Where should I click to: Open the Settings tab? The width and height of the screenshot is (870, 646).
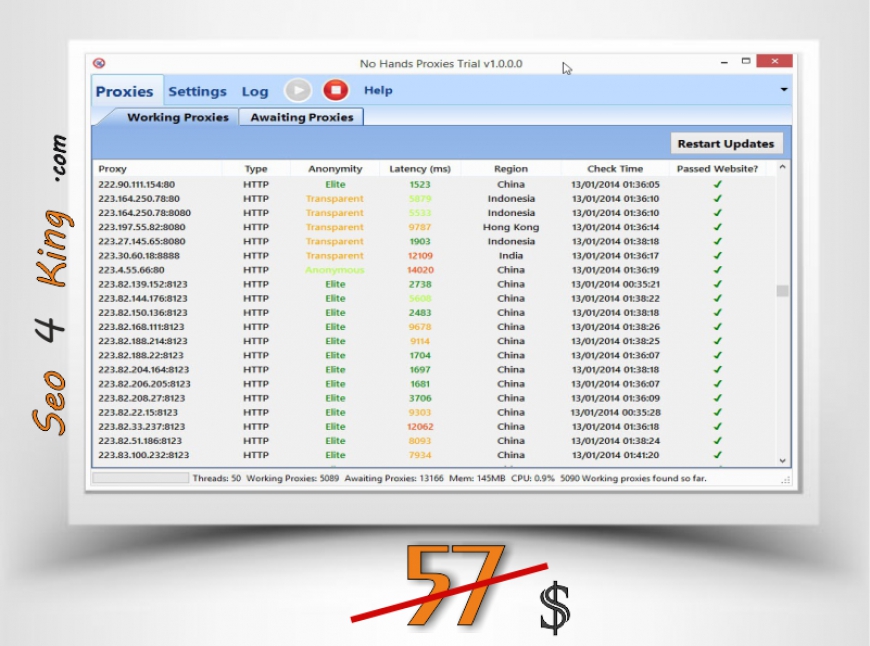[198, 91]
